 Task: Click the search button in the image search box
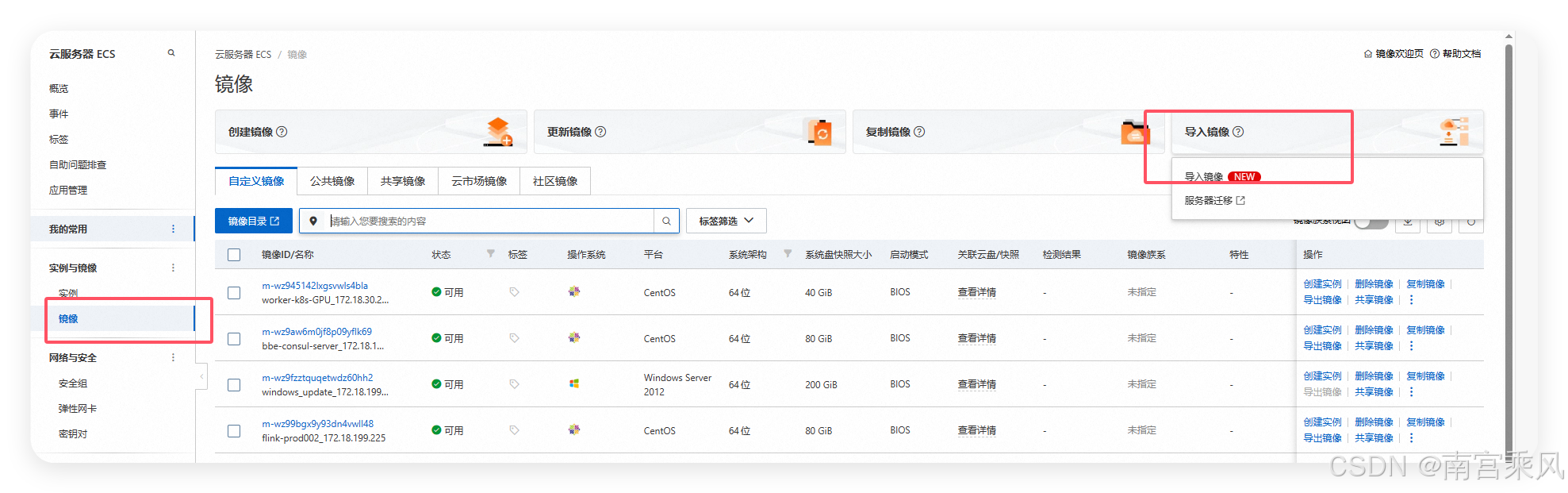pos(667,221)
